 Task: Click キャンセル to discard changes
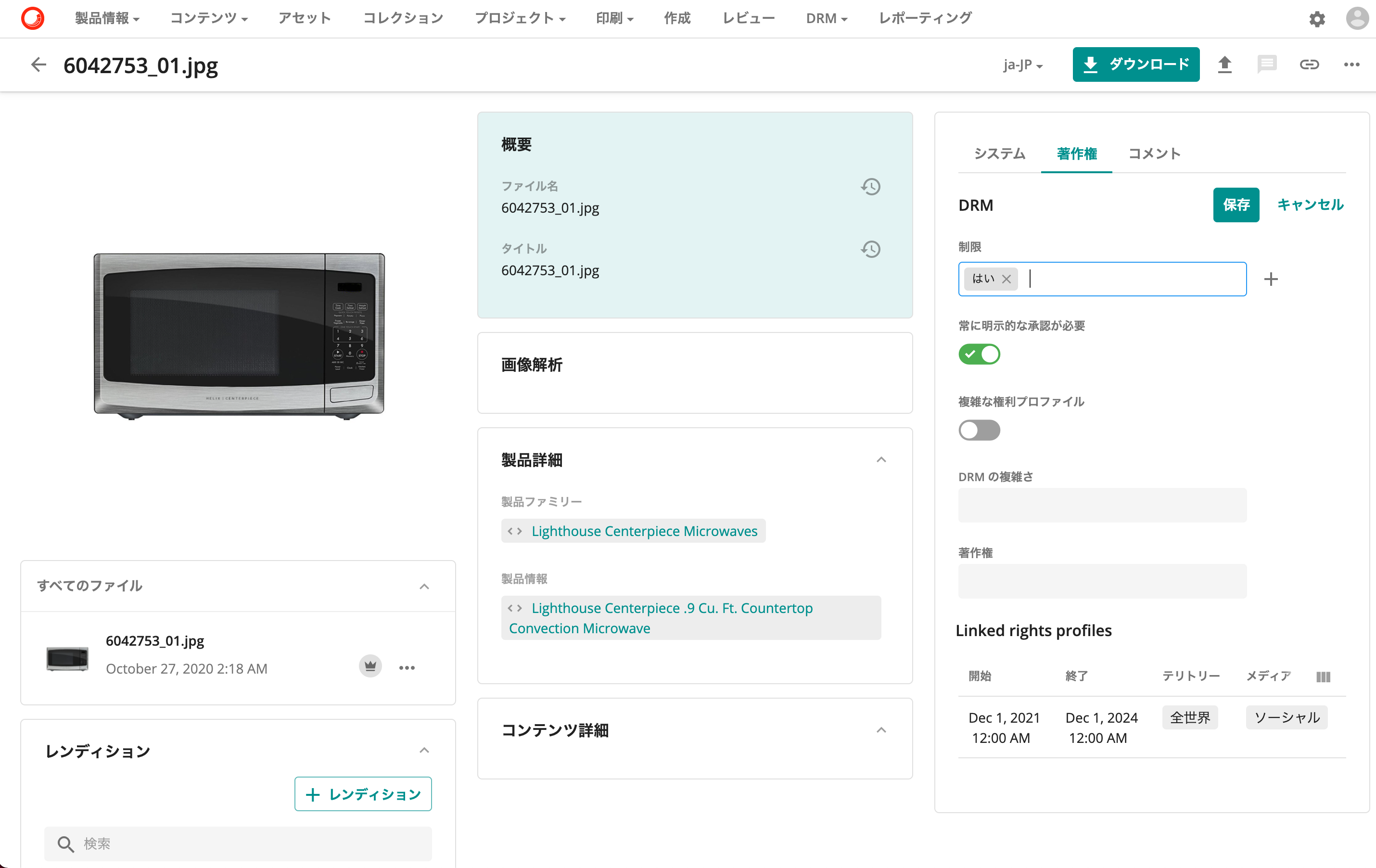tap(1312, 204)
